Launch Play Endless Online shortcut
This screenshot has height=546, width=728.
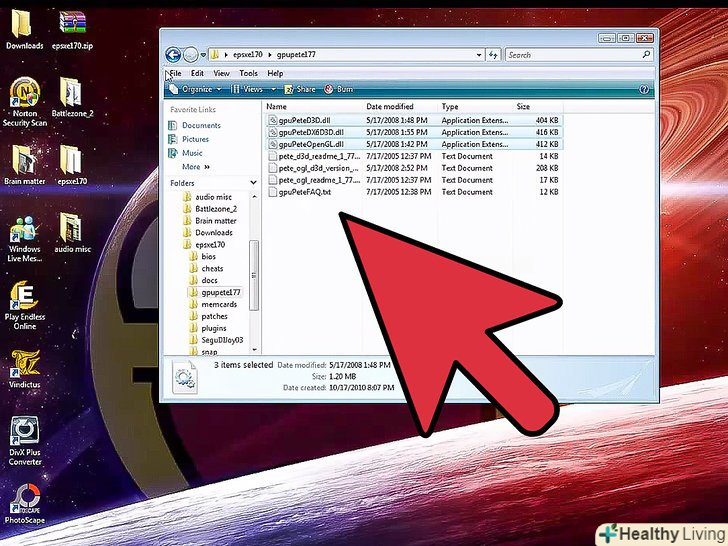coord(25,306)
